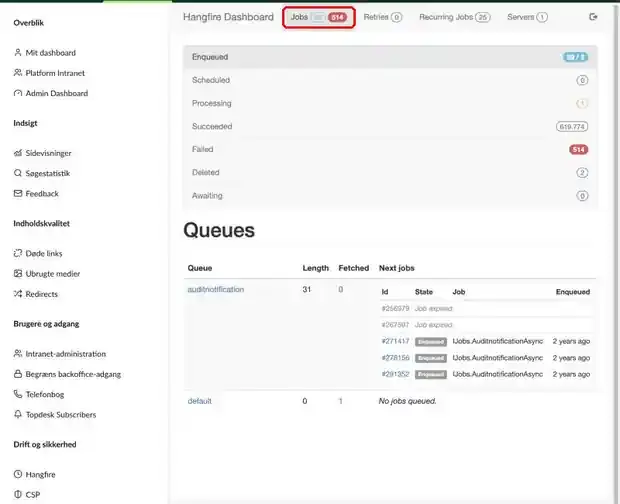Click the Begræns backoffice-adgang lock icon
The width and height of the screenshot is (620, 504).
(17, 374)
